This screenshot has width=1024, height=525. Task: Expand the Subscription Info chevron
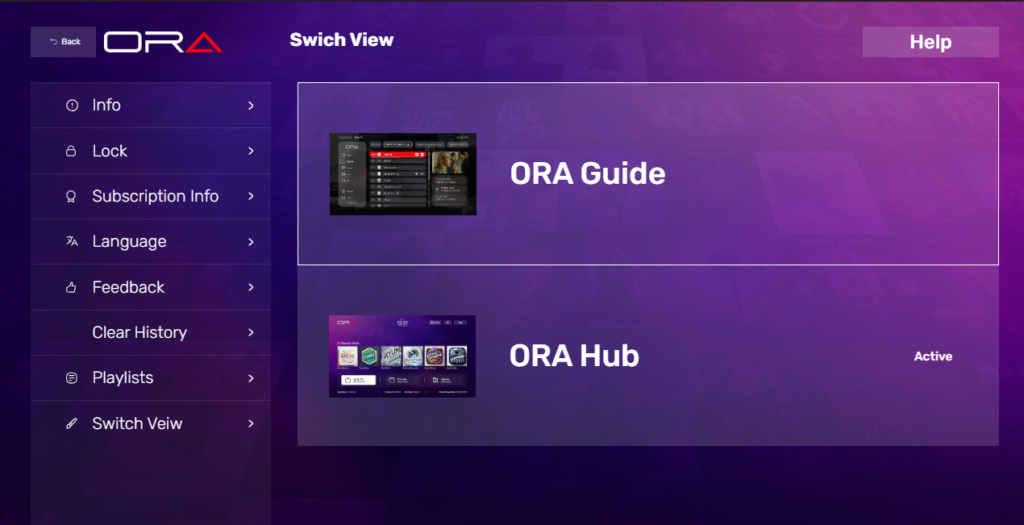[251, 196]
